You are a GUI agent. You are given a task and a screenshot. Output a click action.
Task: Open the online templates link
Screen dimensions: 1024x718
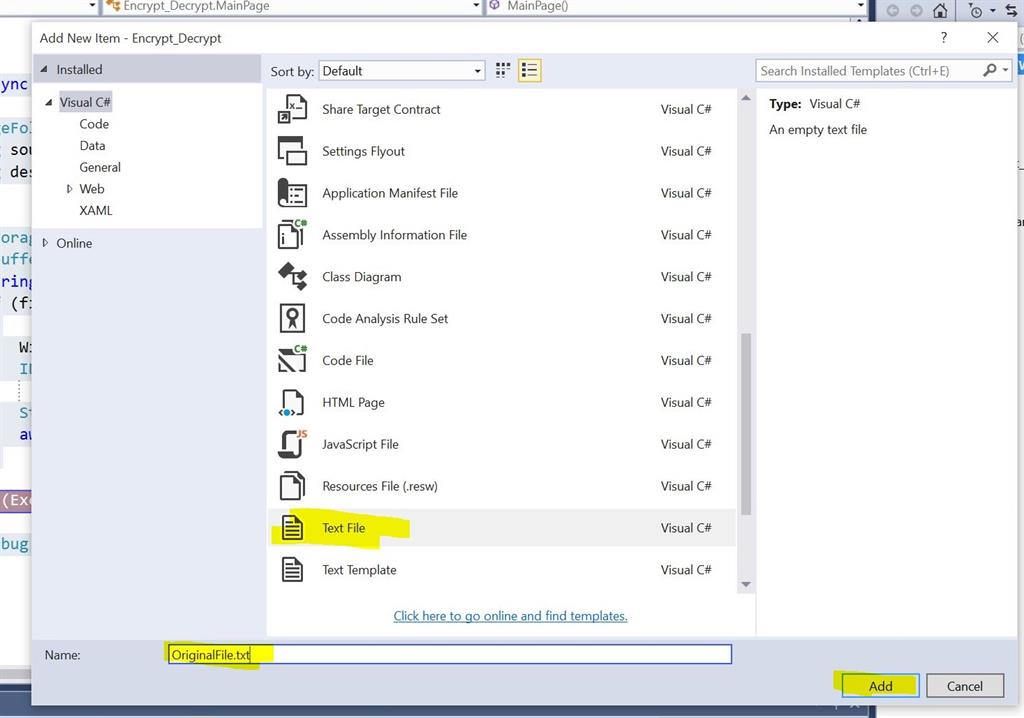(x=510, y=615)
